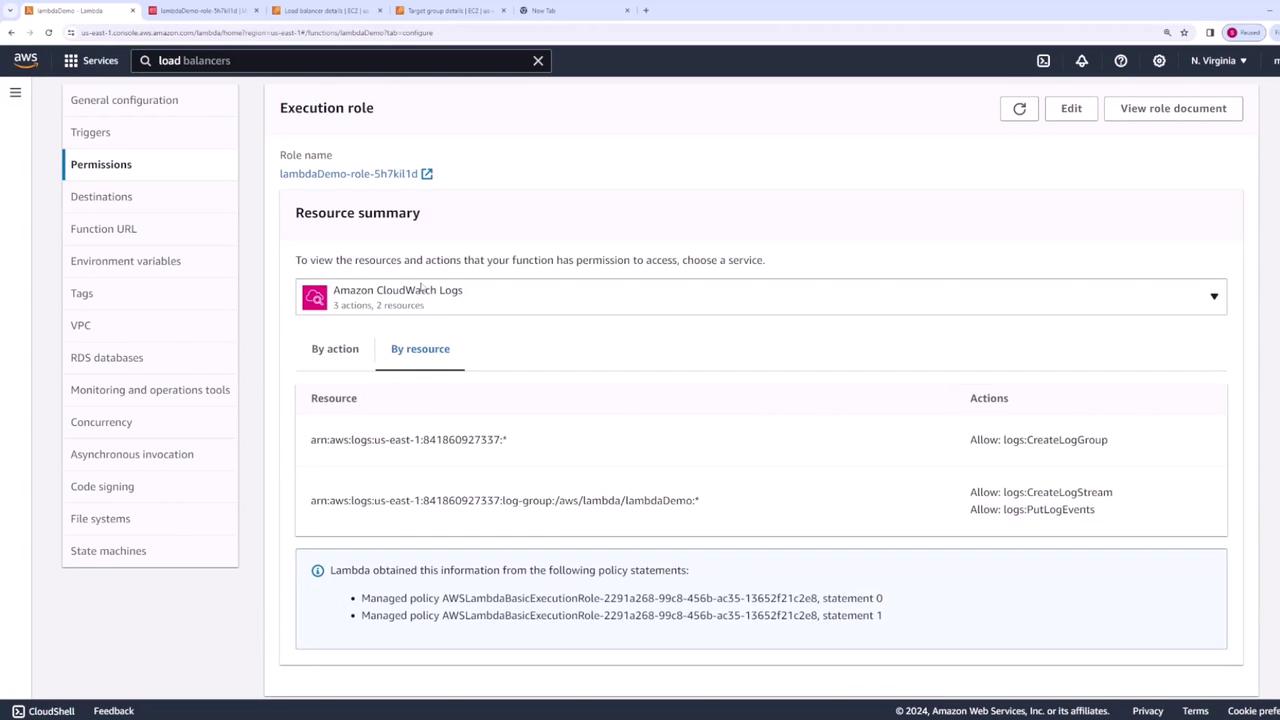This screenshot has height=720, width=1280.
Task: Click the Actions column header
Action: point(989,398)
